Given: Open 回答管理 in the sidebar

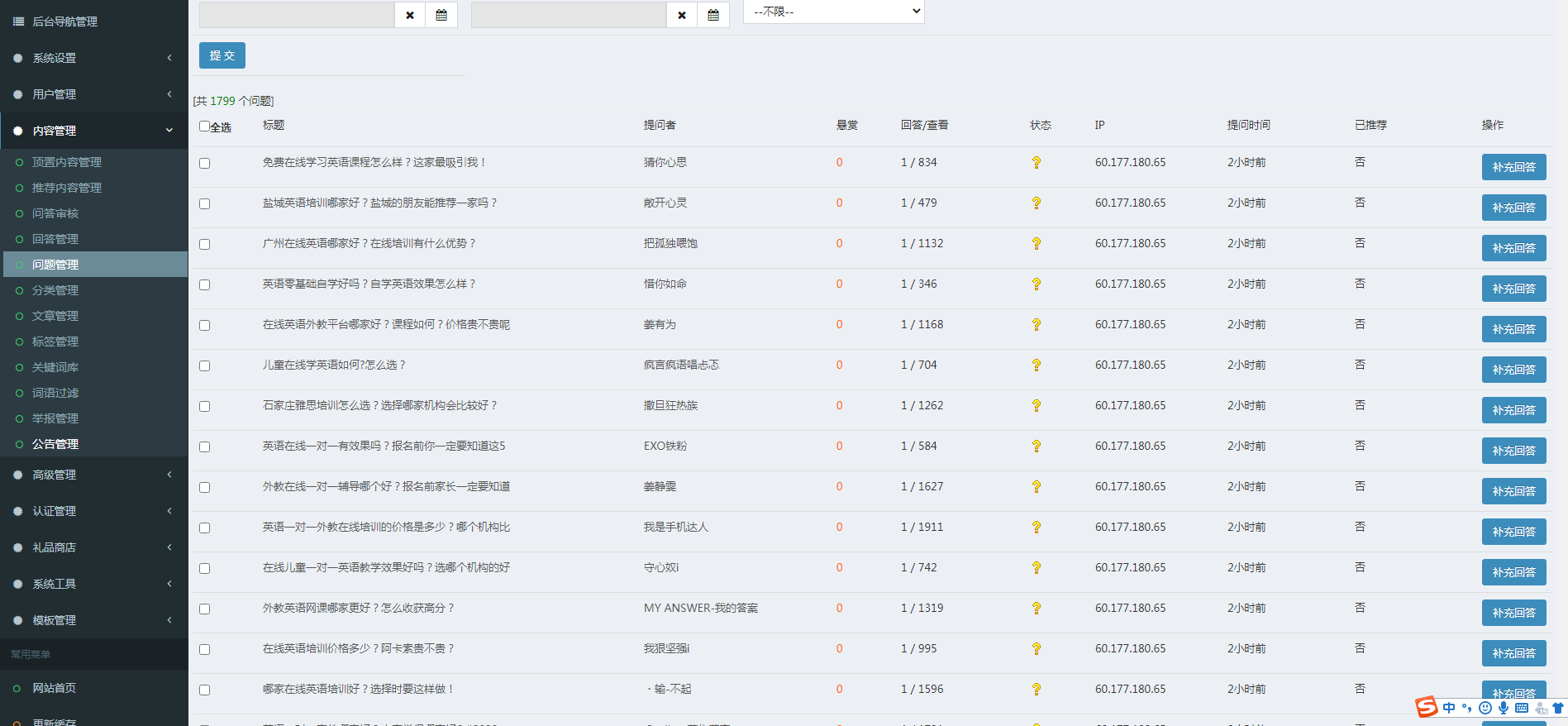Looking at the screenshot, I should pos(55,239).
